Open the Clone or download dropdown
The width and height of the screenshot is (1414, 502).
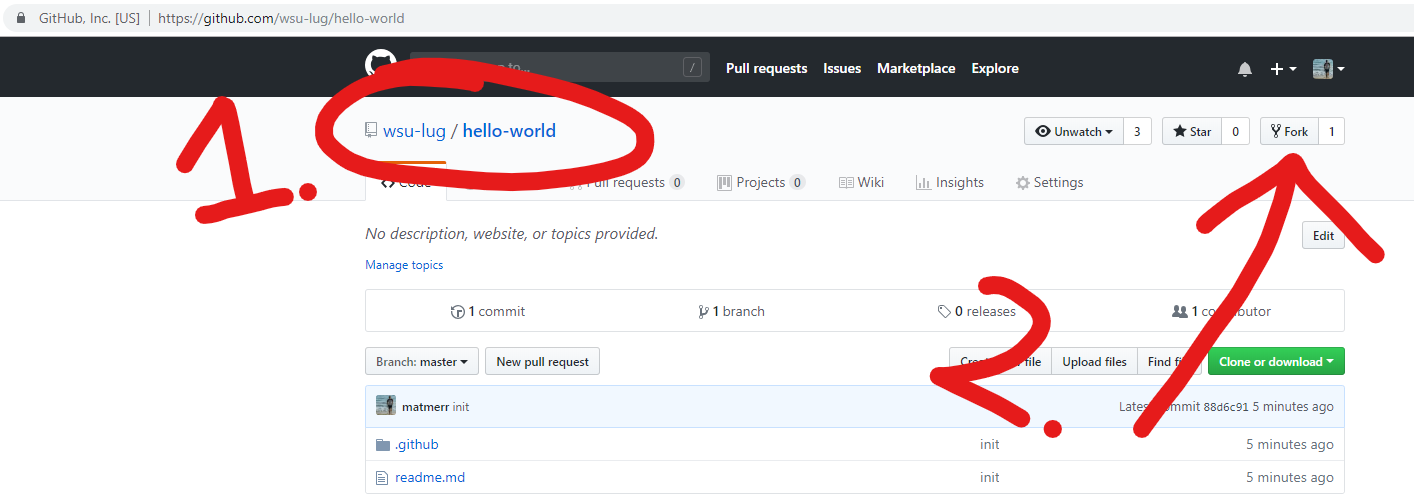click(1276, 361)
